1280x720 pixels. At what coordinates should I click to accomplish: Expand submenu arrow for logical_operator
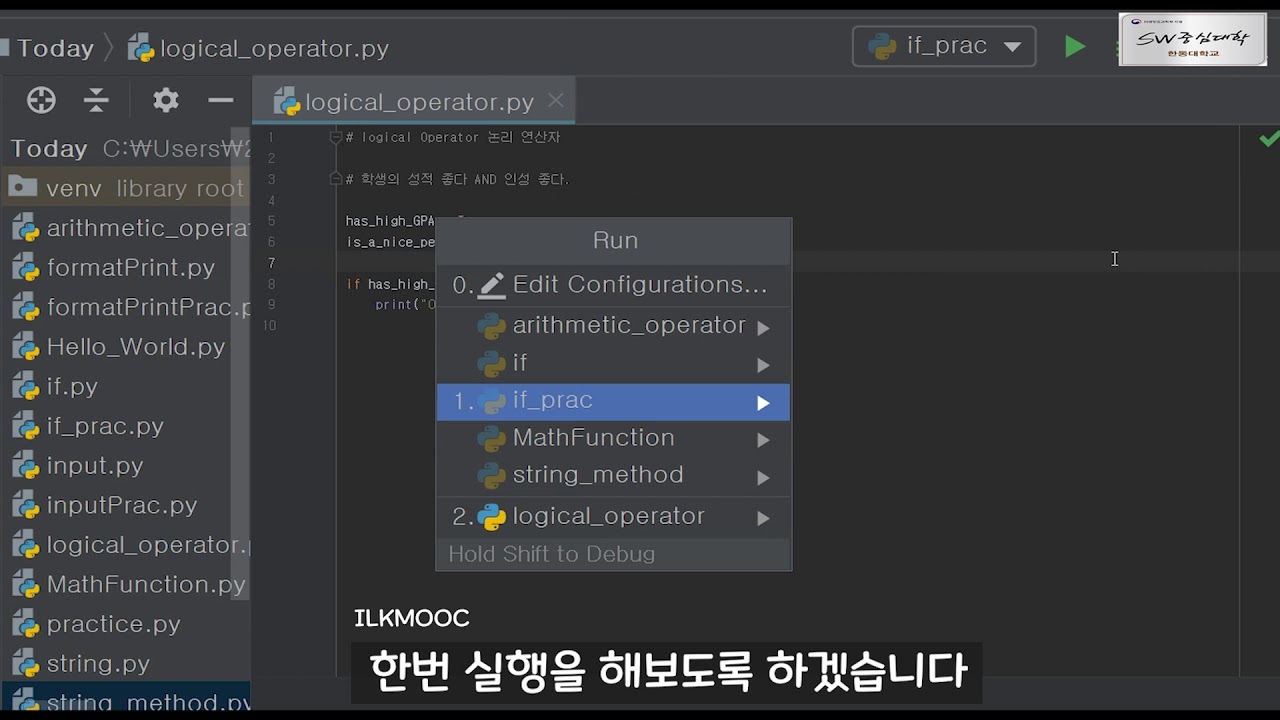coord(764,518)
